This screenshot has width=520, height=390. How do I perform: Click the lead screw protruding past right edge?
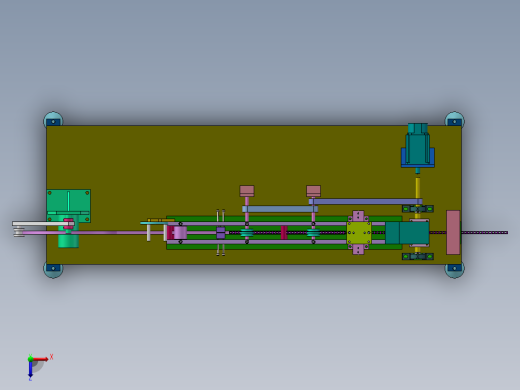(485, 232)
